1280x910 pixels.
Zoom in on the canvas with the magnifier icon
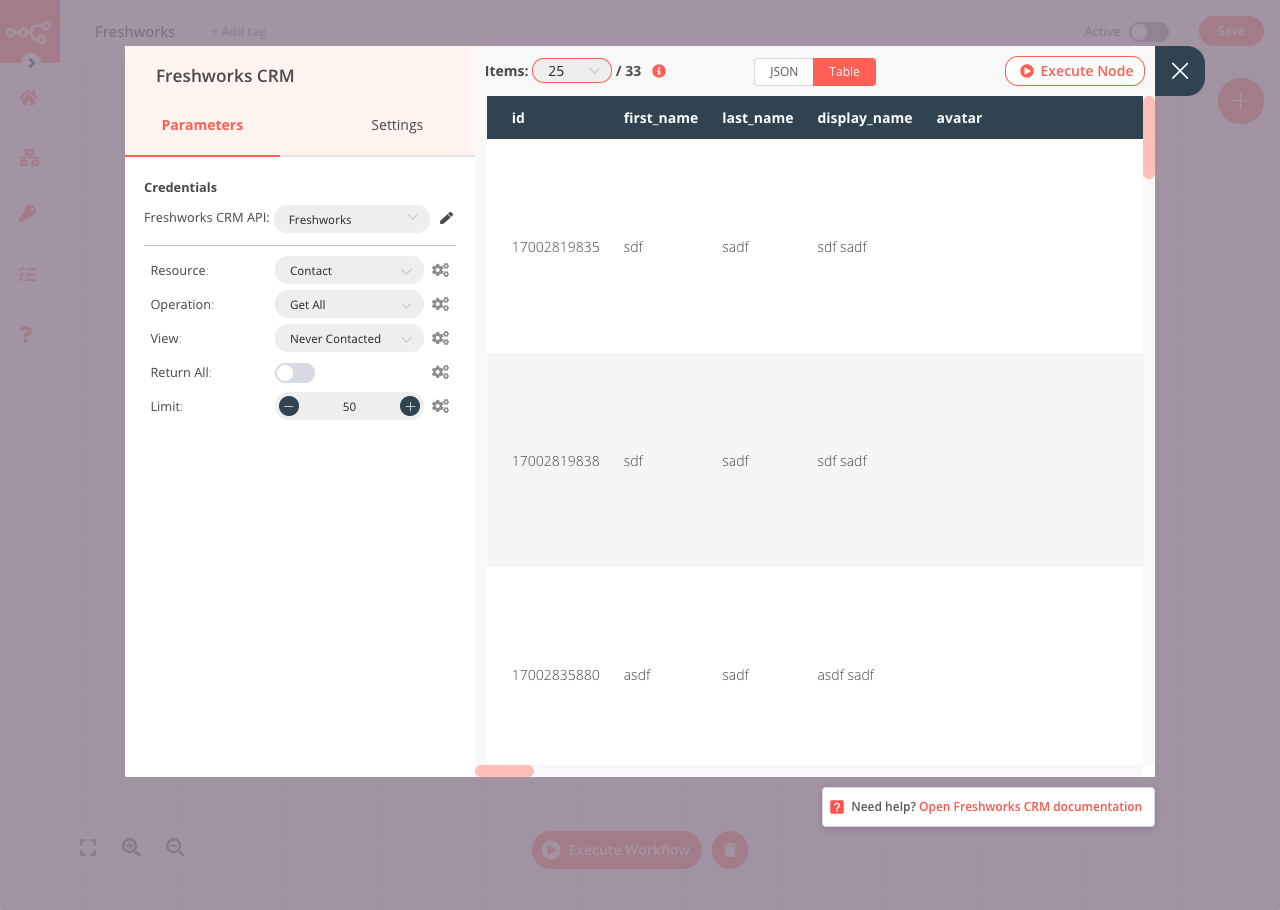coord(131,847)
